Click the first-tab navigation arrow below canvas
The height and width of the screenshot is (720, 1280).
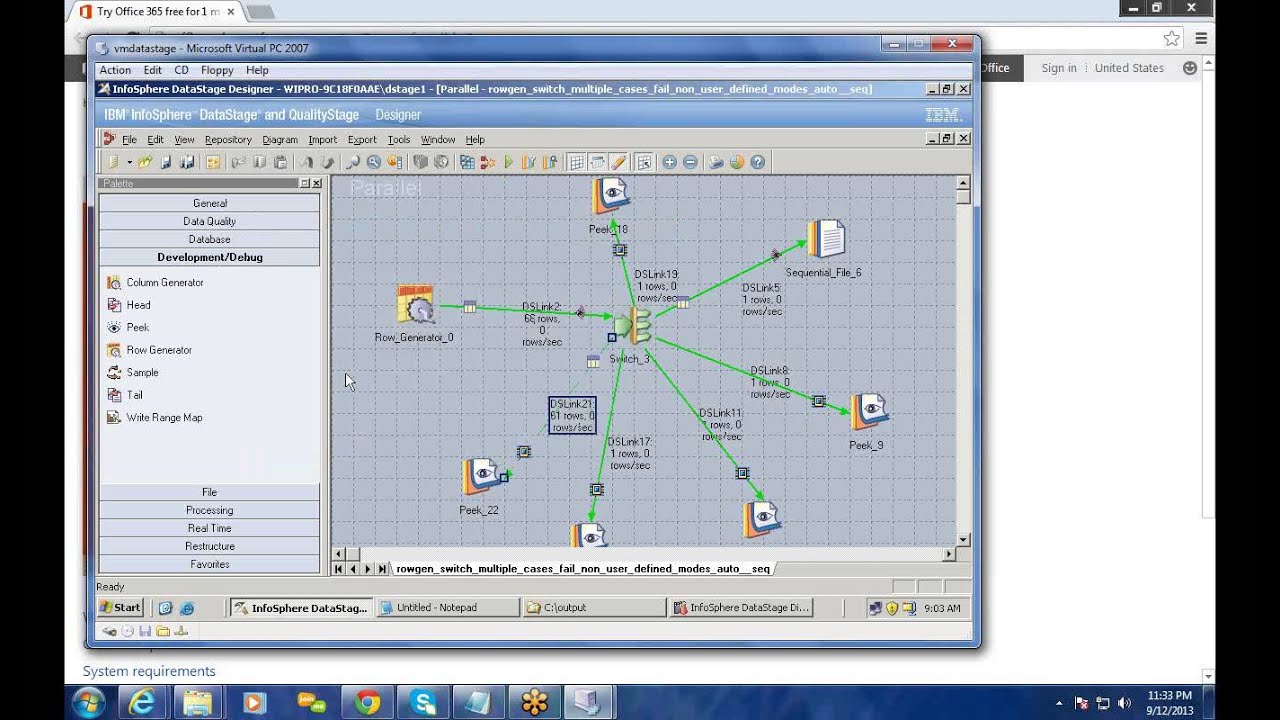click(339, 569)
